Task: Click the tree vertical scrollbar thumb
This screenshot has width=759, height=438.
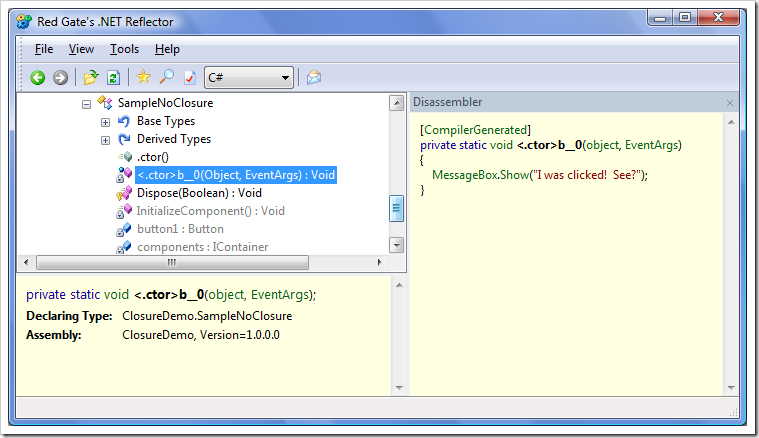Action: pos(396,208)
